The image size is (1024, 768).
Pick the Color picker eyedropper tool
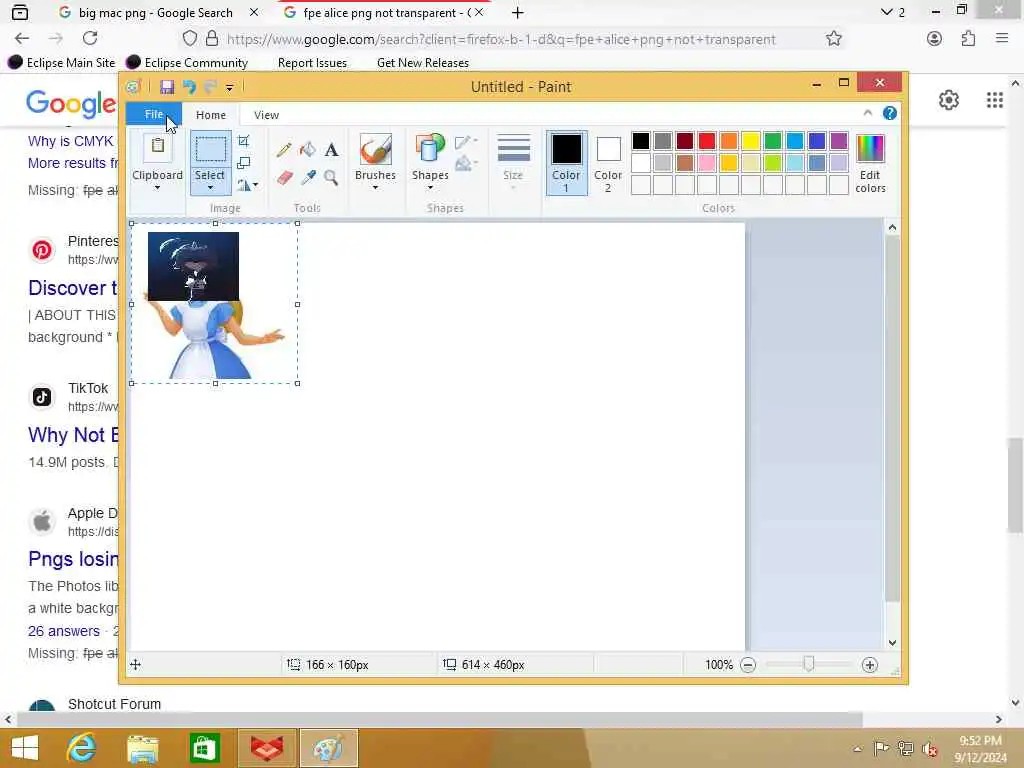[x=308, y=177]
